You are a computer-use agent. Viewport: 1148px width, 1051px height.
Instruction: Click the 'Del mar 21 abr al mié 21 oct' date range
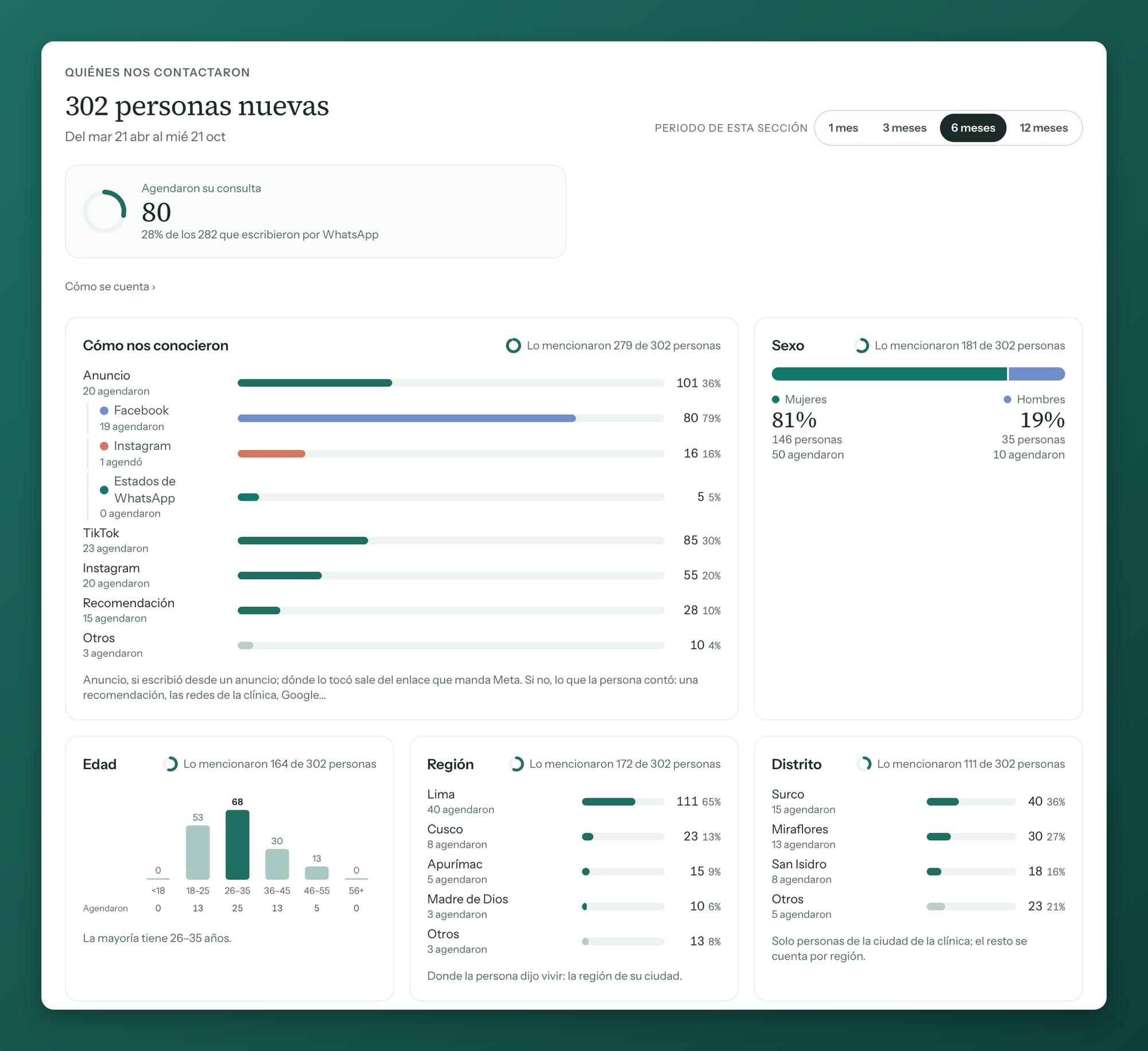point(145,137)
